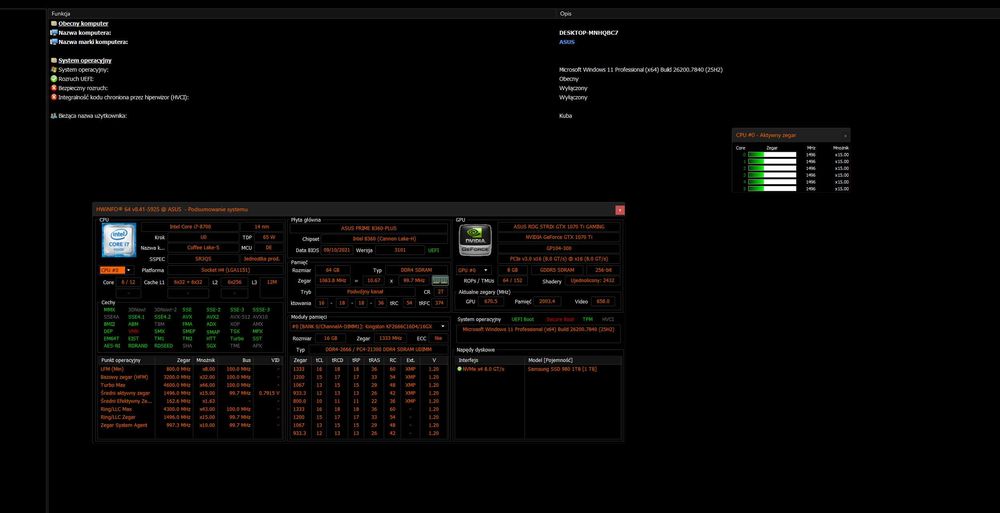Open the memory module Kingston dropdown
Viewport: 1000px width, 513px height.
pyautogui.click(x=369, y=326)
